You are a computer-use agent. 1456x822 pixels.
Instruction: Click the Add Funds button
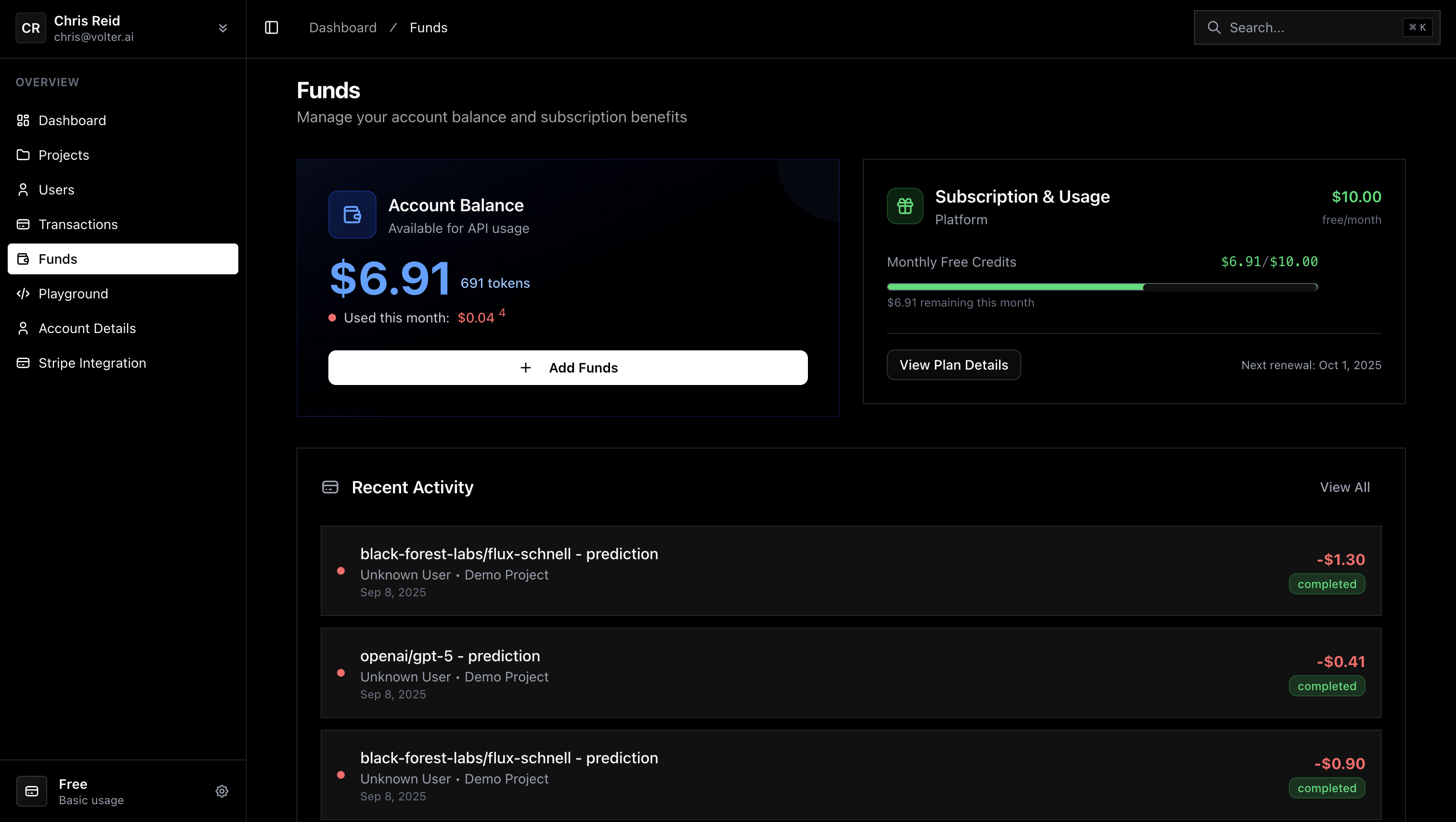coord(568,368)
